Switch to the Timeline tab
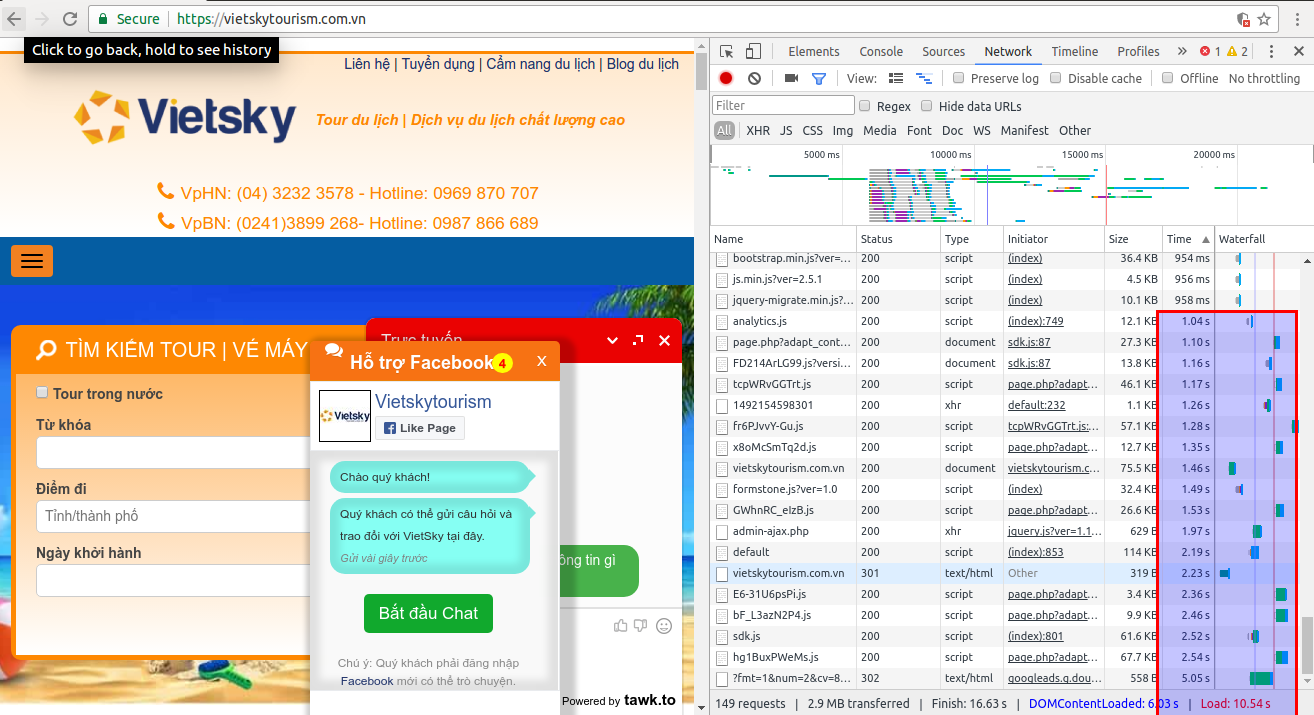The height and width of the screenshot is (715, 1314). (1075, 51)
